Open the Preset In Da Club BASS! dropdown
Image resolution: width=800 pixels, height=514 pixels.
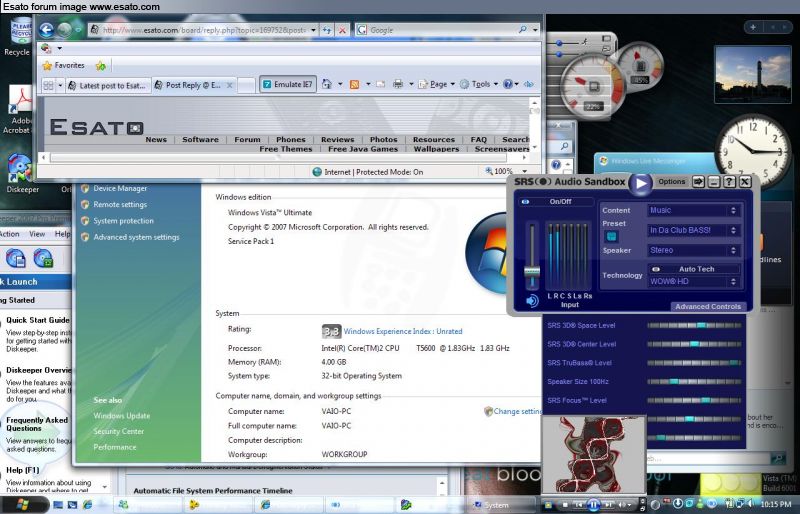pyautogui.click(x=693, y=230)
